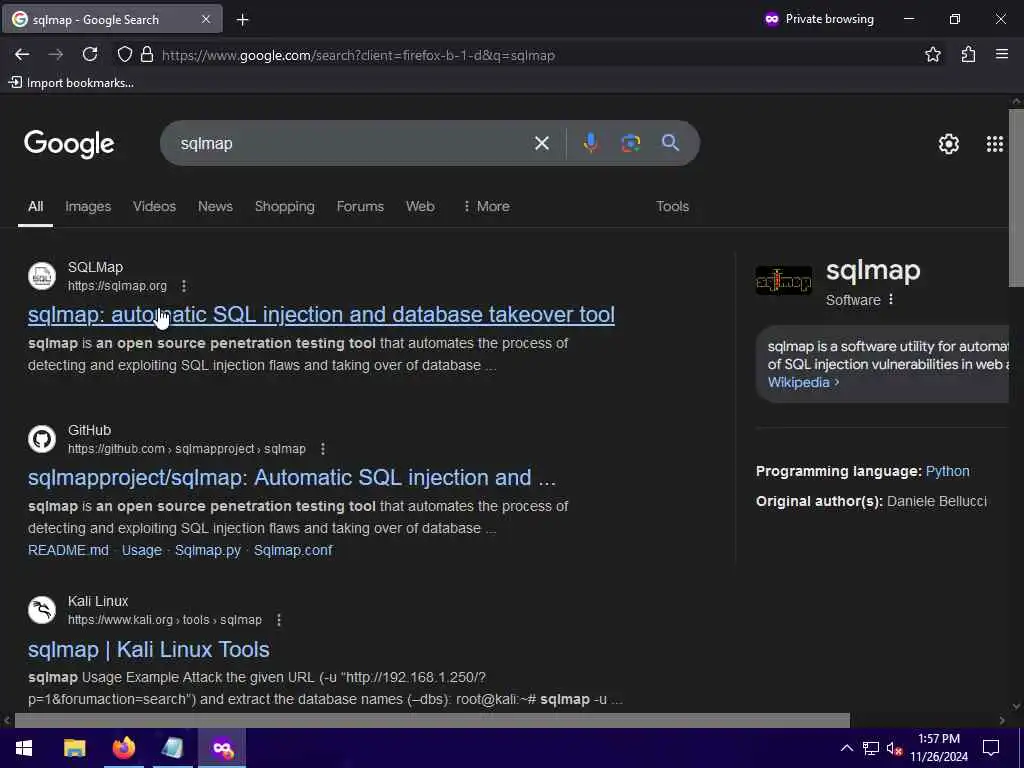Screen dimensions: 1024x768
Task: Open knowledge panel options next to Software
Action: (891, 300)
